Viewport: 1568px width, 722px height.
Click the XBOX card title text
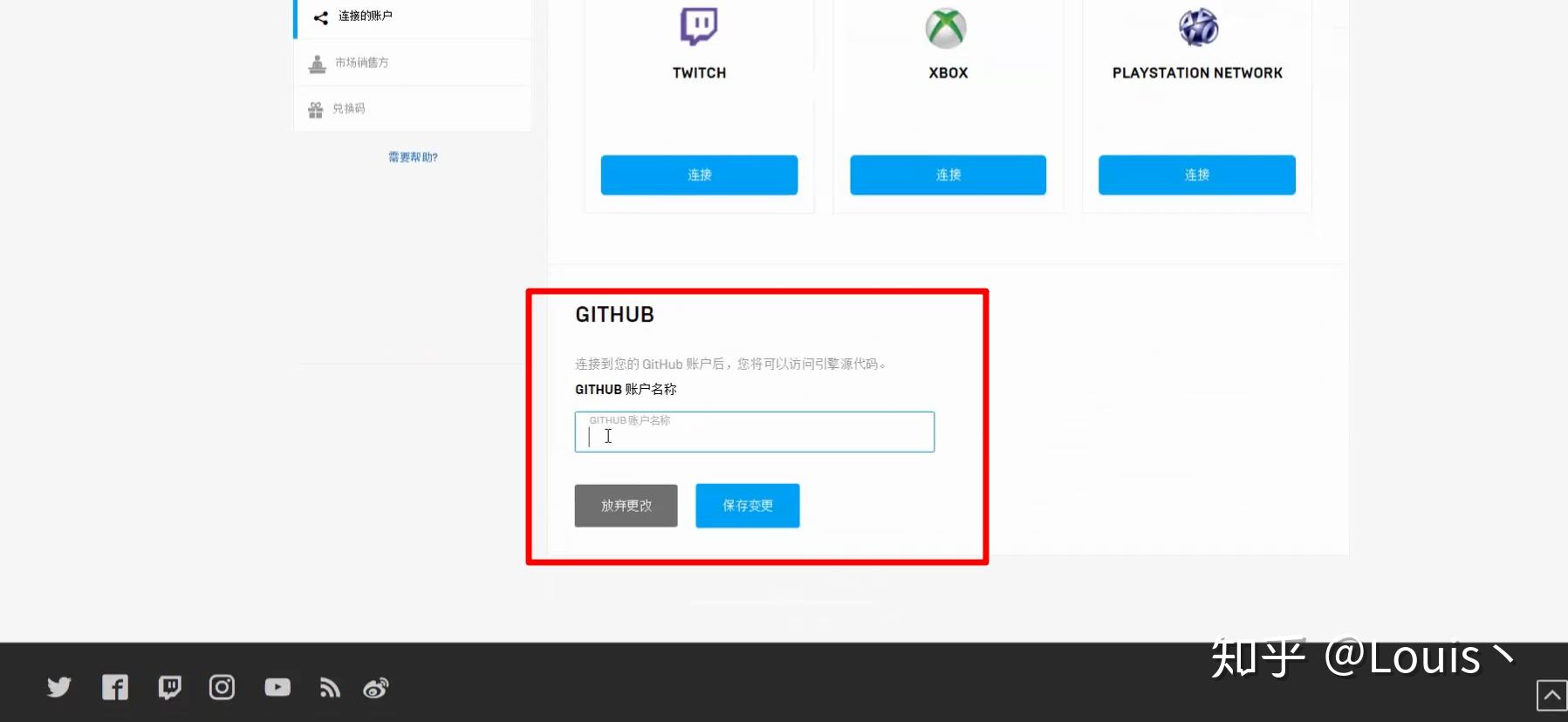tap(948, 73)
